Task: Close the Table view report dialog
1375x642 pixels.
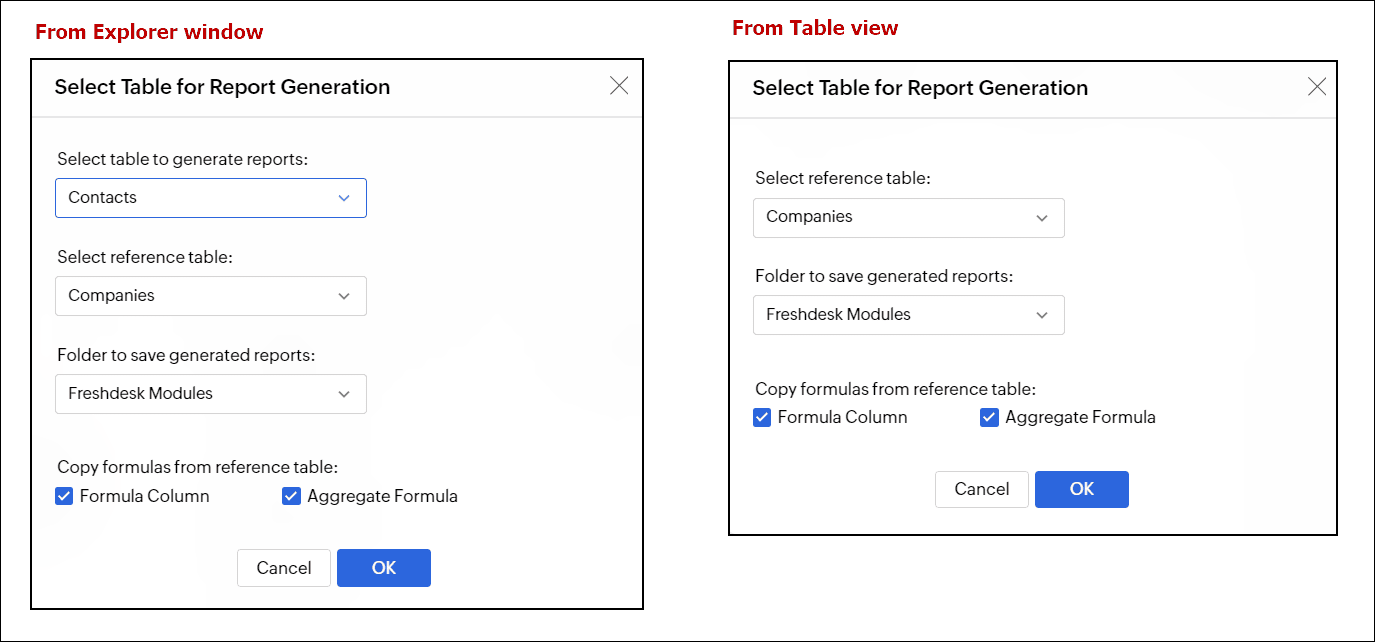Action: click(x=1317, y=87)
